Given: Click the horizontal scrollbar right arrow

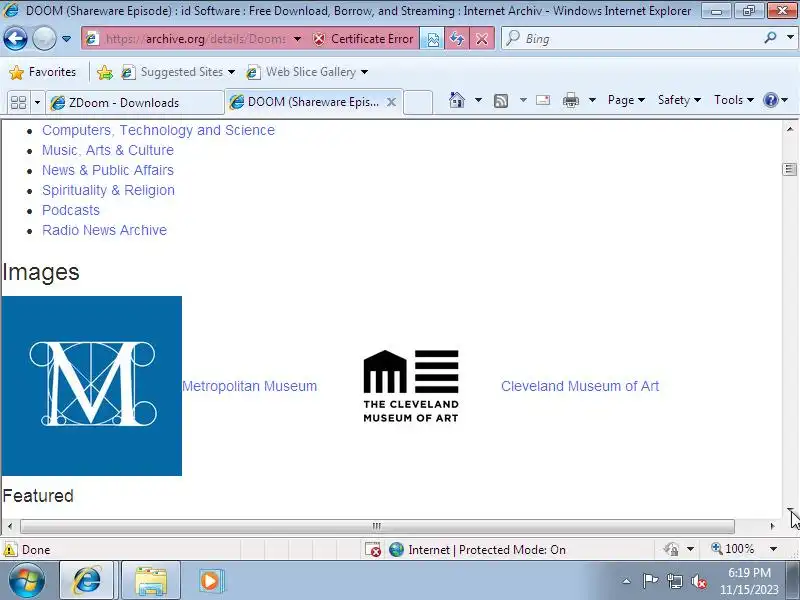Looking at the screenshot, I should coord(772,526).
